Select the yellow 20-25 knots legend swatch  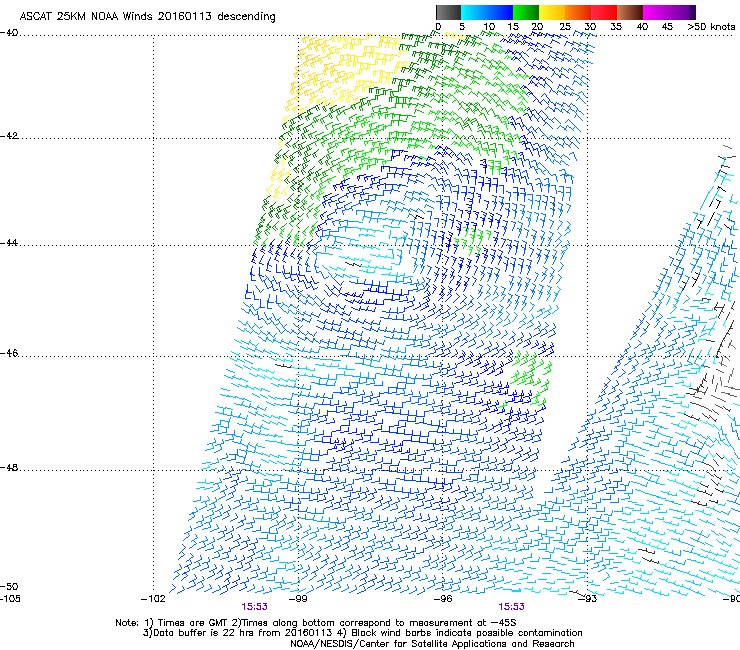point(552,12)
